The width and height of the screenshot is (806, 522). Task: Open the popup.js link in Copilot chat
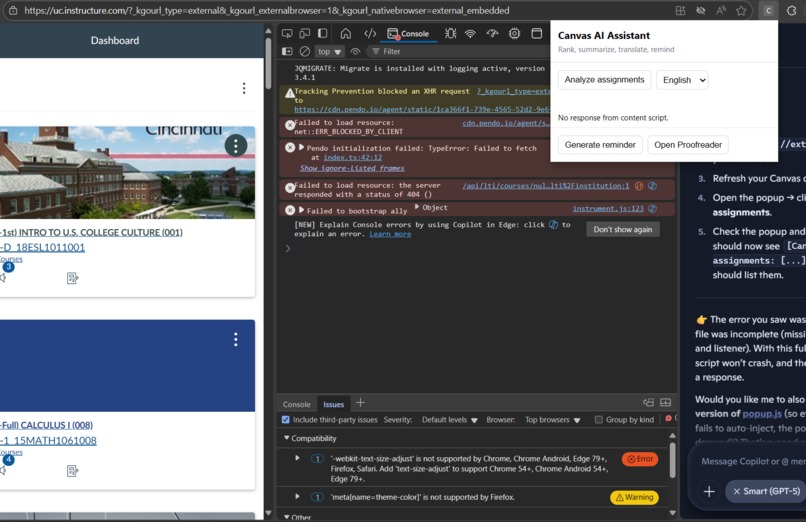pos(762,414)
